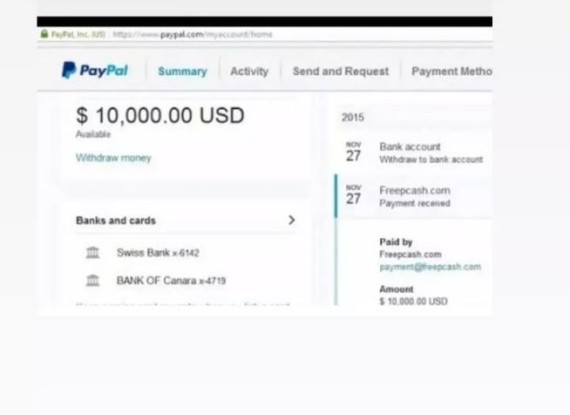Screen dimensions: 570x415
Task: Expand the Banks and cards chevron
Action: tap(291, 220)
